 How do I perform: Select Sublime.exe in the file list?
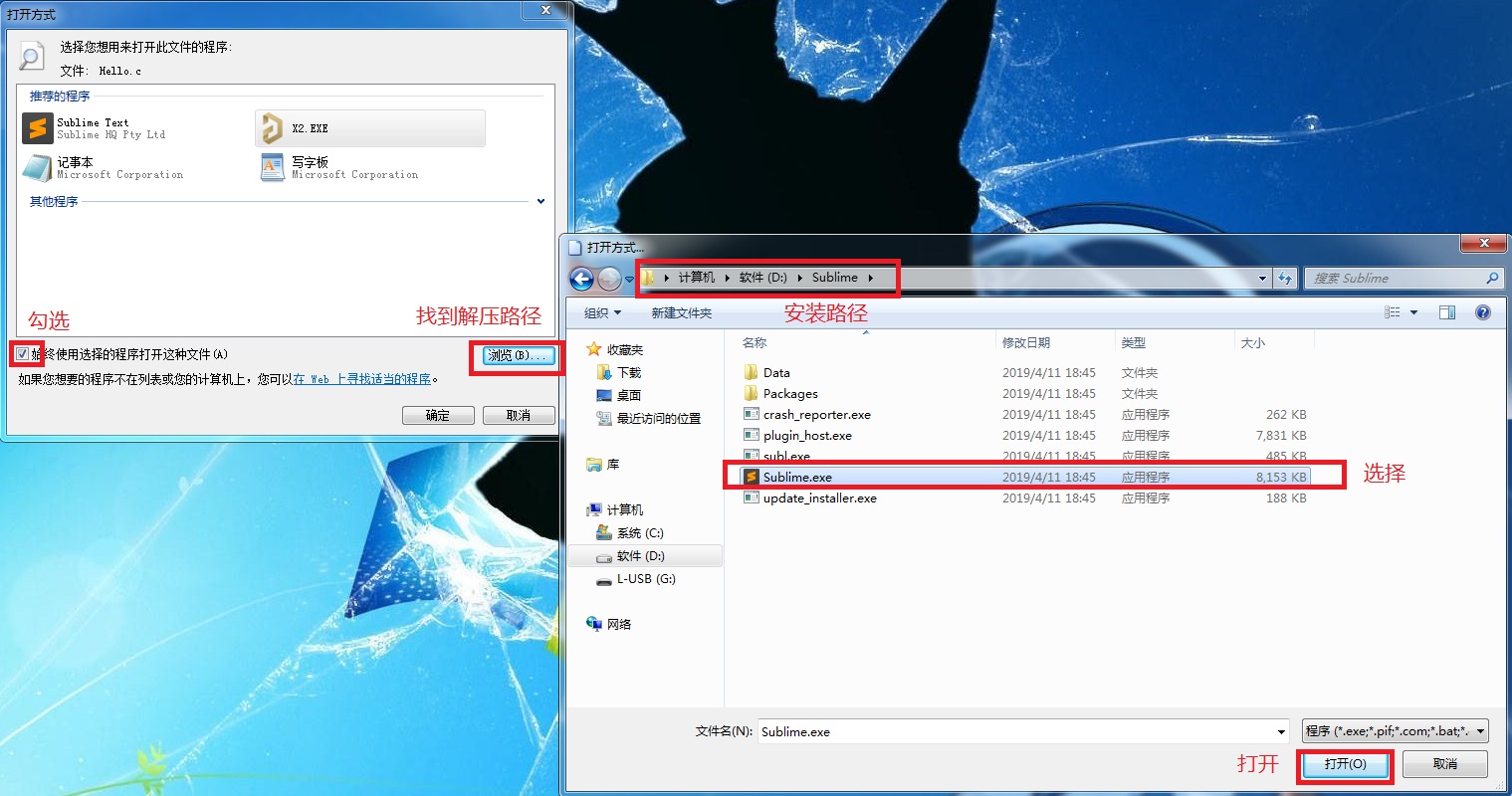1026,478
